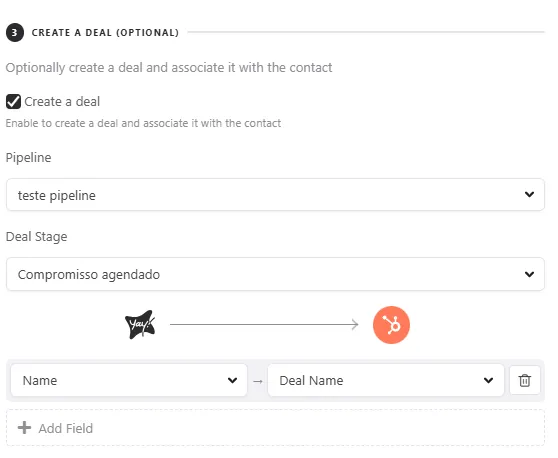Click the CREATE A DEAL (OPTIONAL) section heading
Viewport: 558px width, 458px height.
[105, 33]
